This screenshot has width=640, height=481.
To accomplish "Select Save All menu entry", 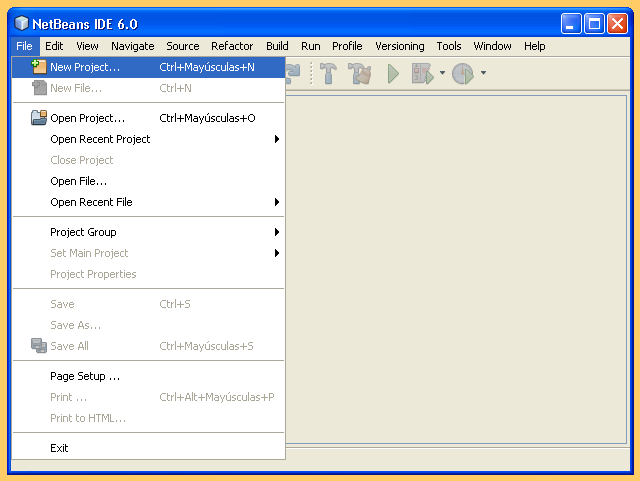I will pos(148,346).
